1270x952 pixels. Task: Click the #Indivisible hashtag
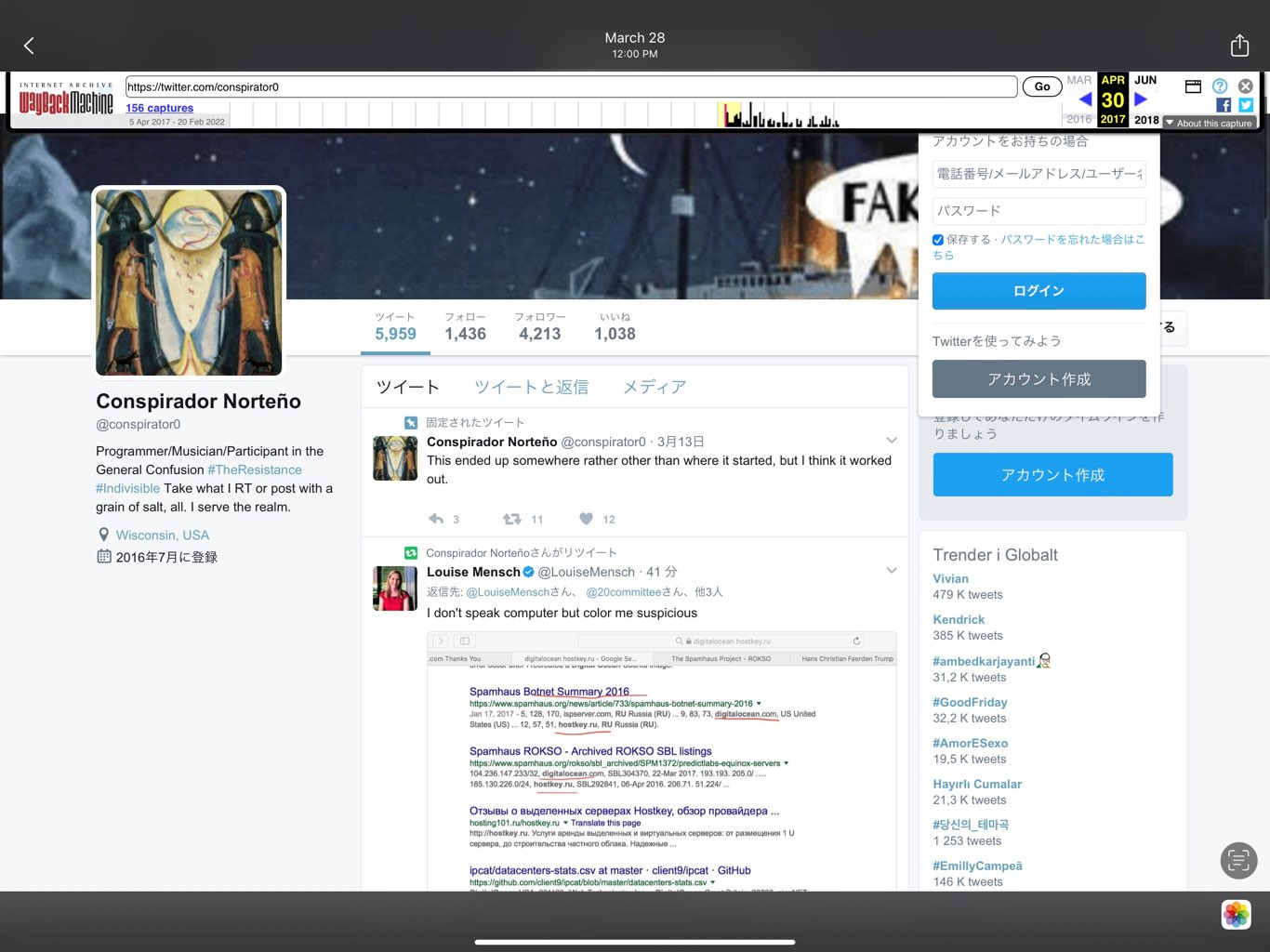pos(127,488)
